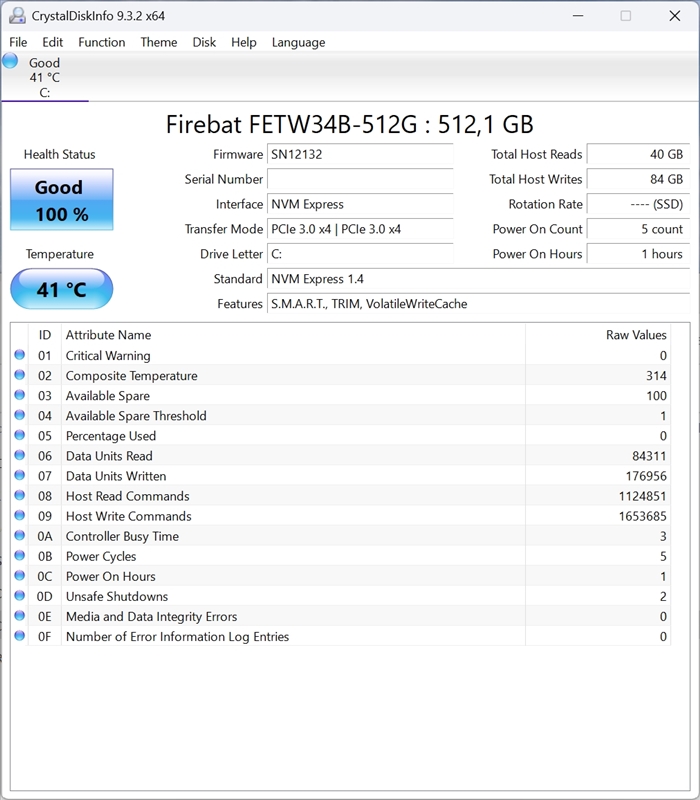The width and height of the screenshot is (700, 800).
Task: Open the Theme menu
Action: (158, 42)
